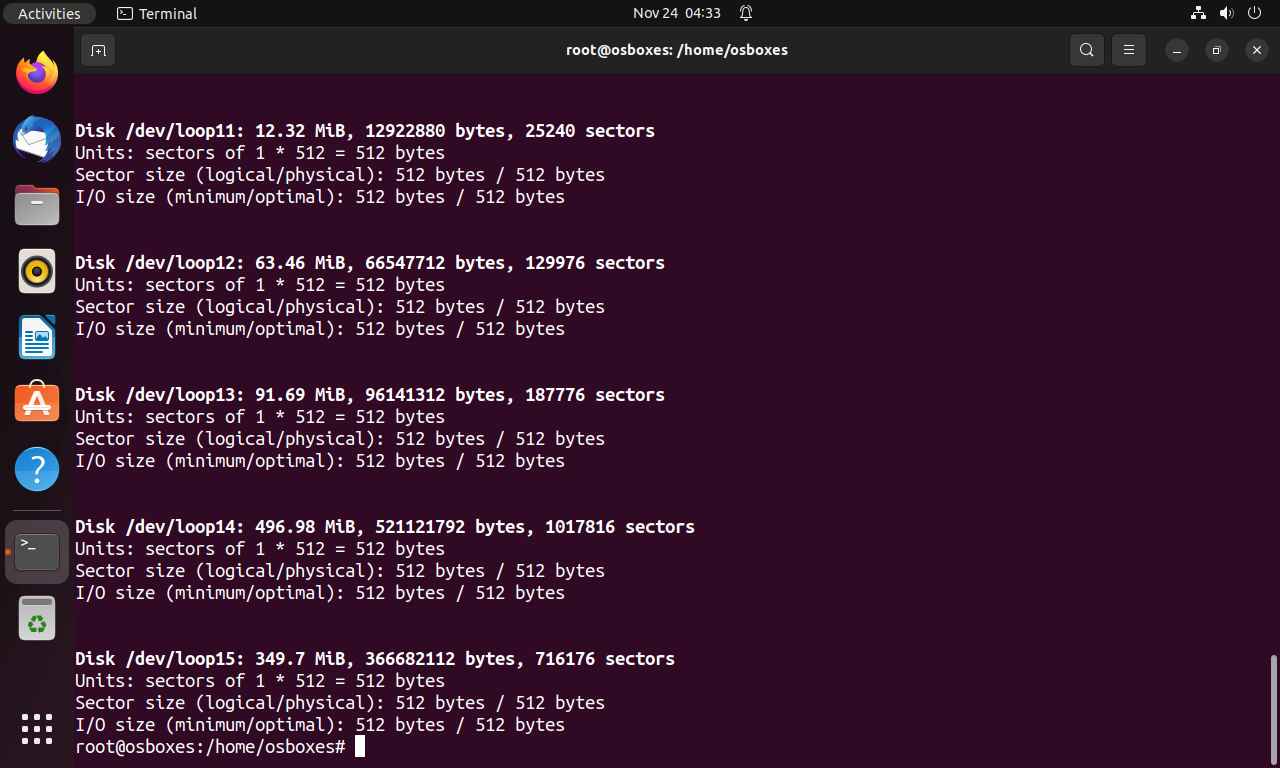This screenshot has width=1280, height=768.
Task: Open the notifications bell indicator
Action: [746, 13]
